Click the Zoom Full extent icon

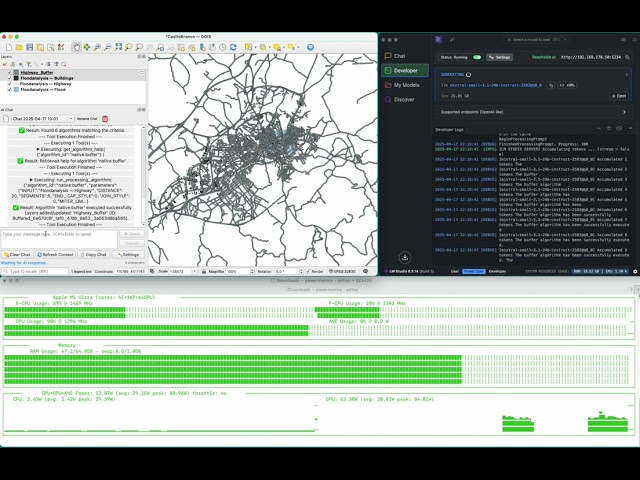click(118, 47)
